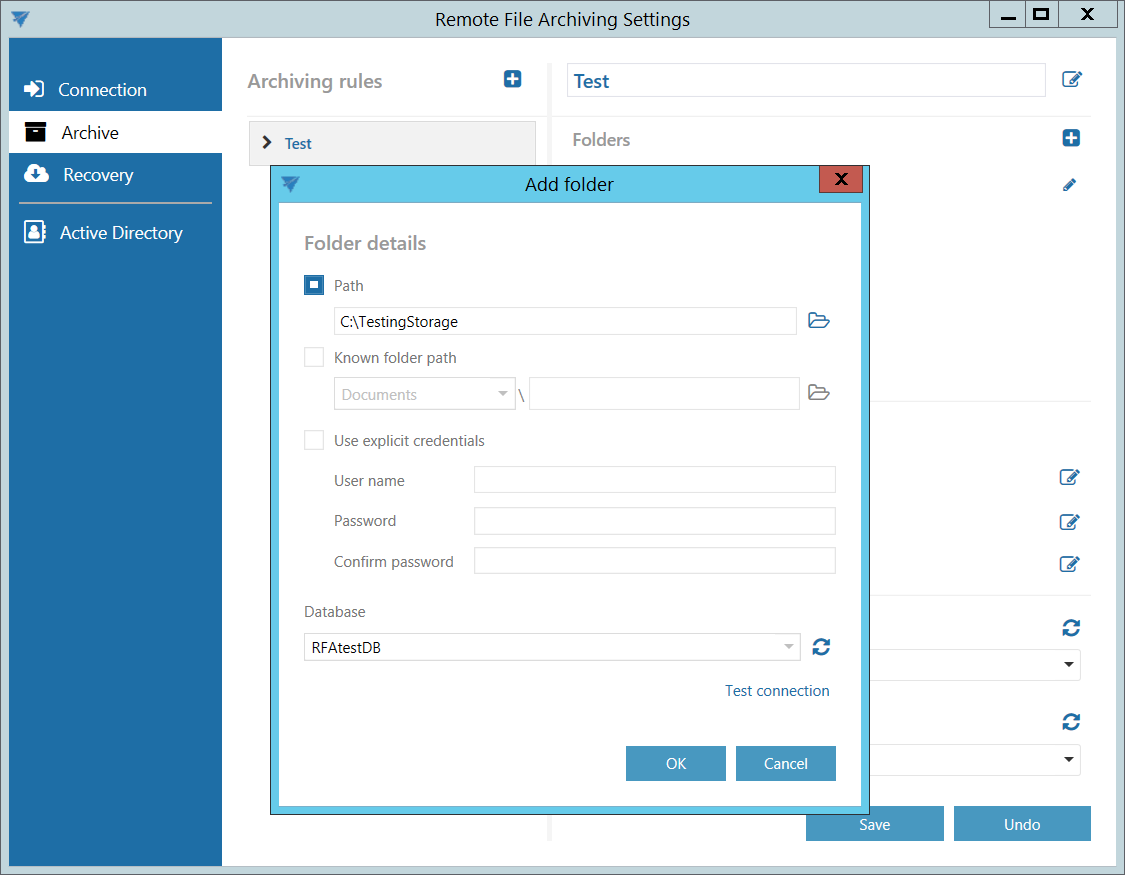This screenshot has height=875, width=1125.
Task: Check Use explicit credentials option
Action: tap(314, 440)
